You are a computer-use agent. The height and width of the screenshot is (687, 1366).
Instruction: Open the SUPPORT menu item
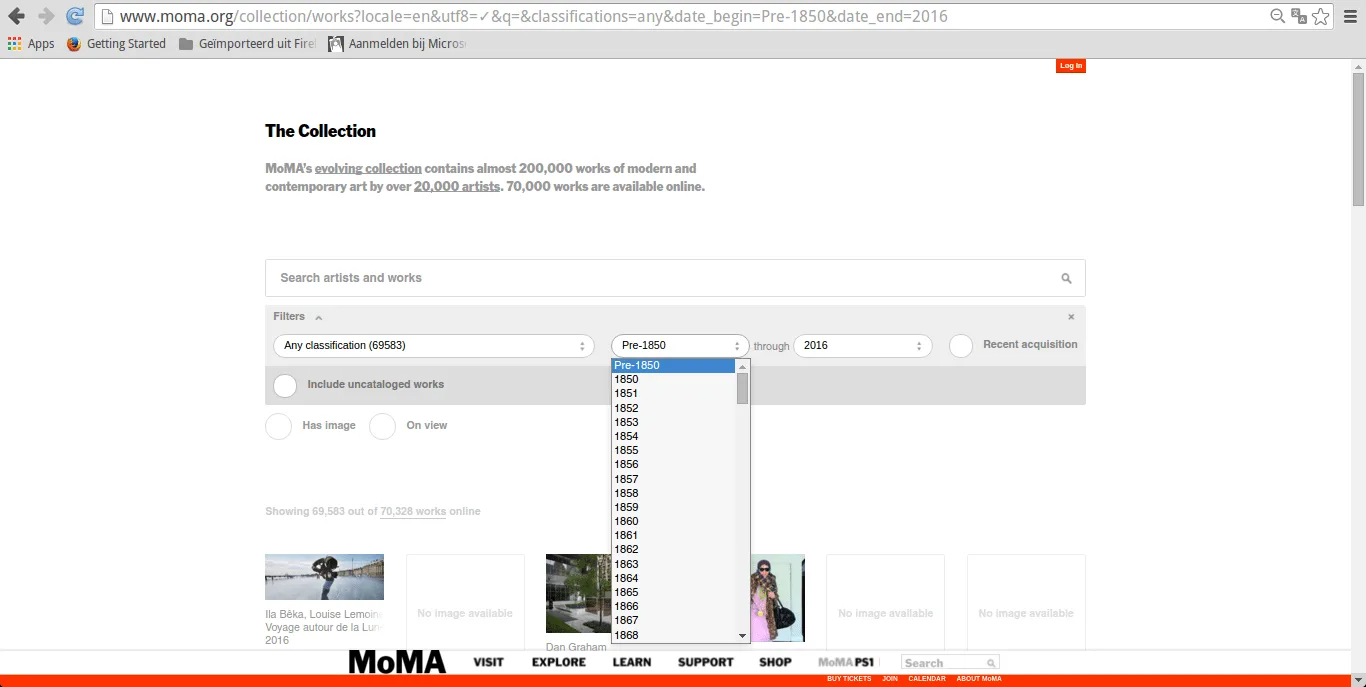(706, 662)
